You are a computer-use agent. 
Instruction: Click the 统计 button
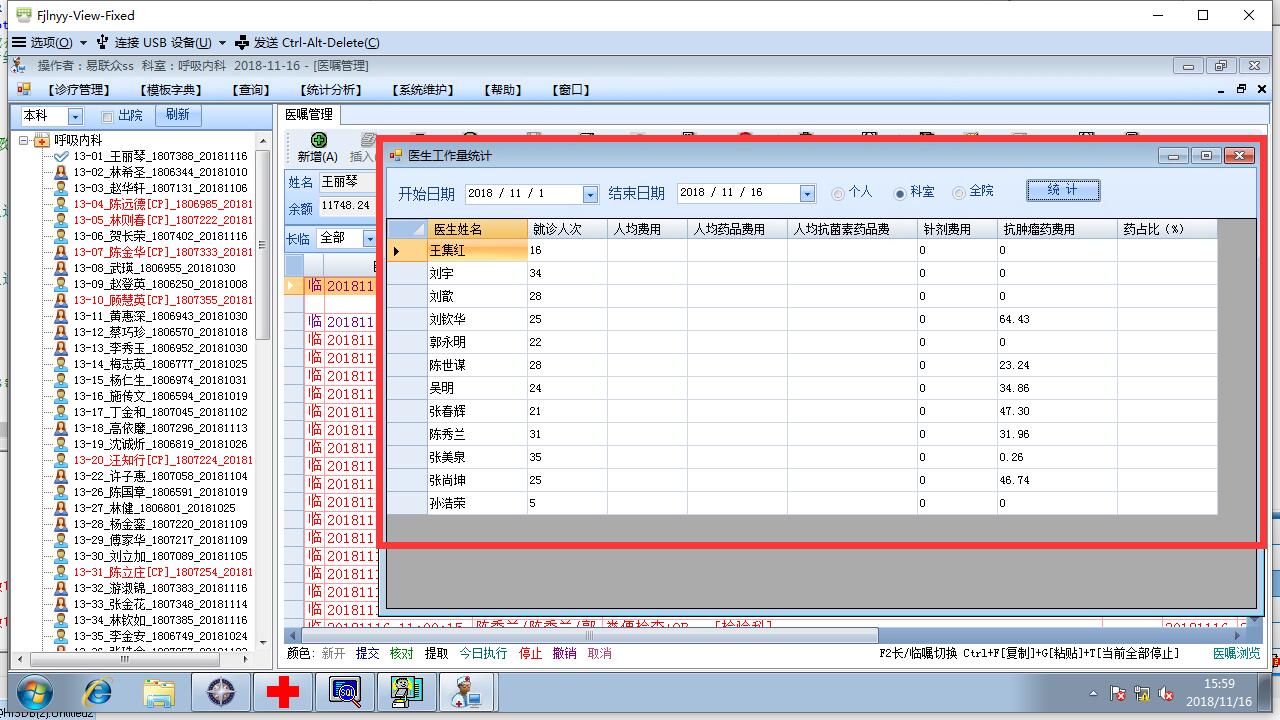1063,190
